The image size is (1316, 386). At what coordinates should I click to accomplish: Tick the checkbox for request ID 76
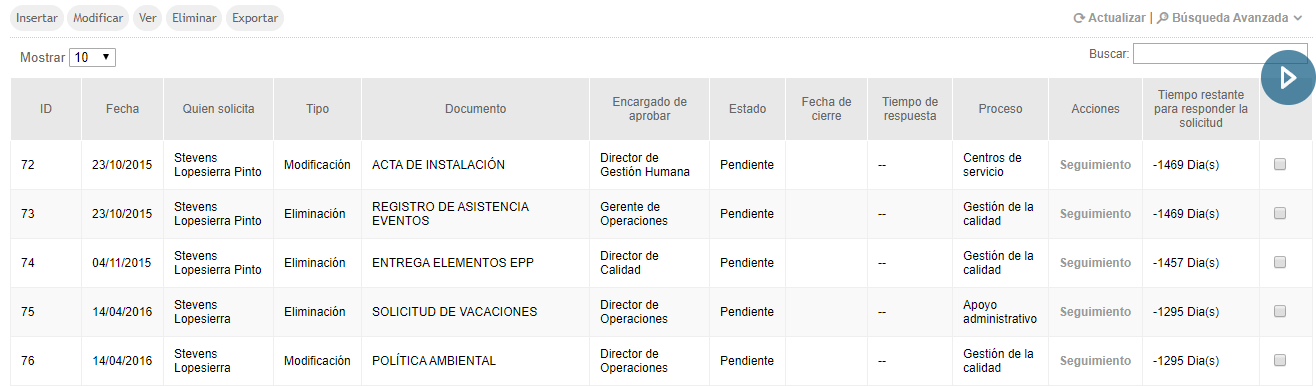(1280, 360)
